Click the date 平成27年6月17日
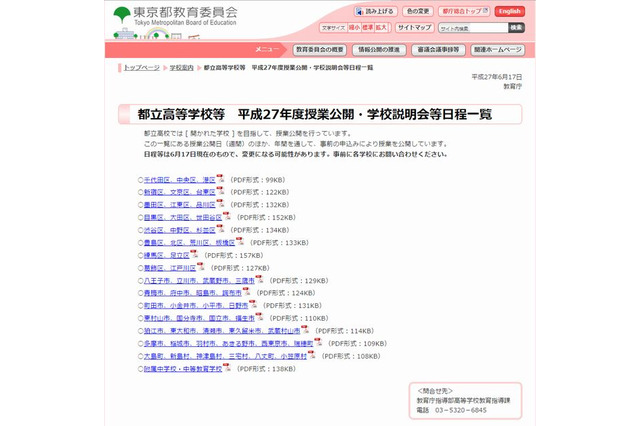The height and width of the screenshot is (426, 640). [x=497, y=77]
